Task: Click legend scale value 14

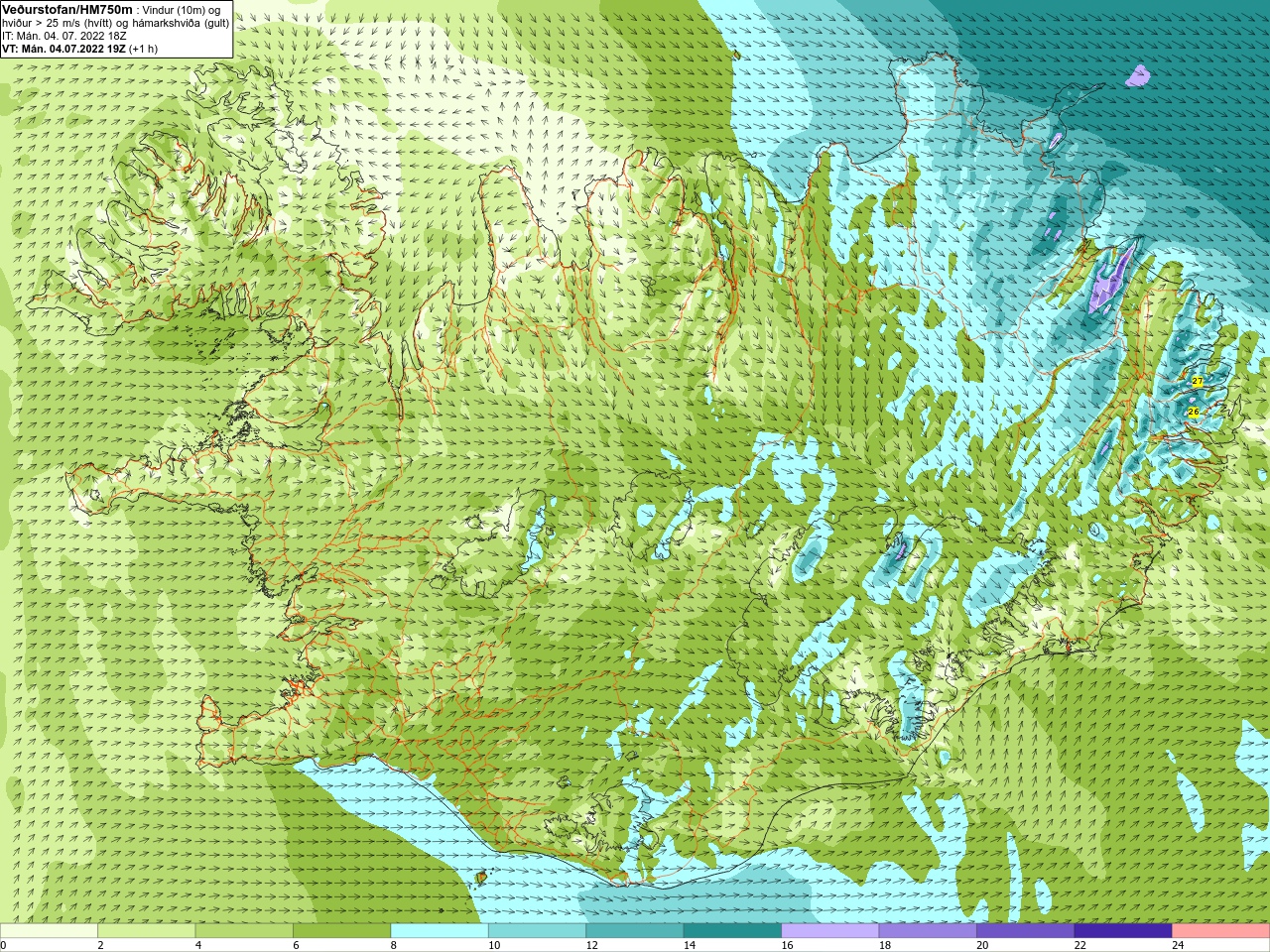Action: [690, 945]
